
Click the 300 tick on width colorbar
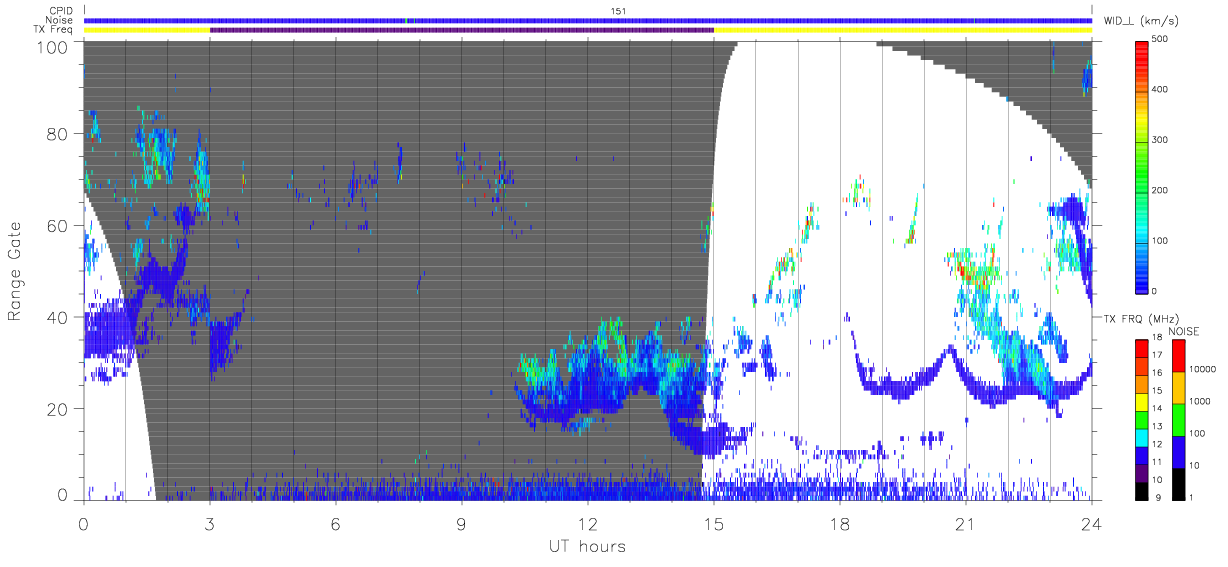click(1161, 139)
